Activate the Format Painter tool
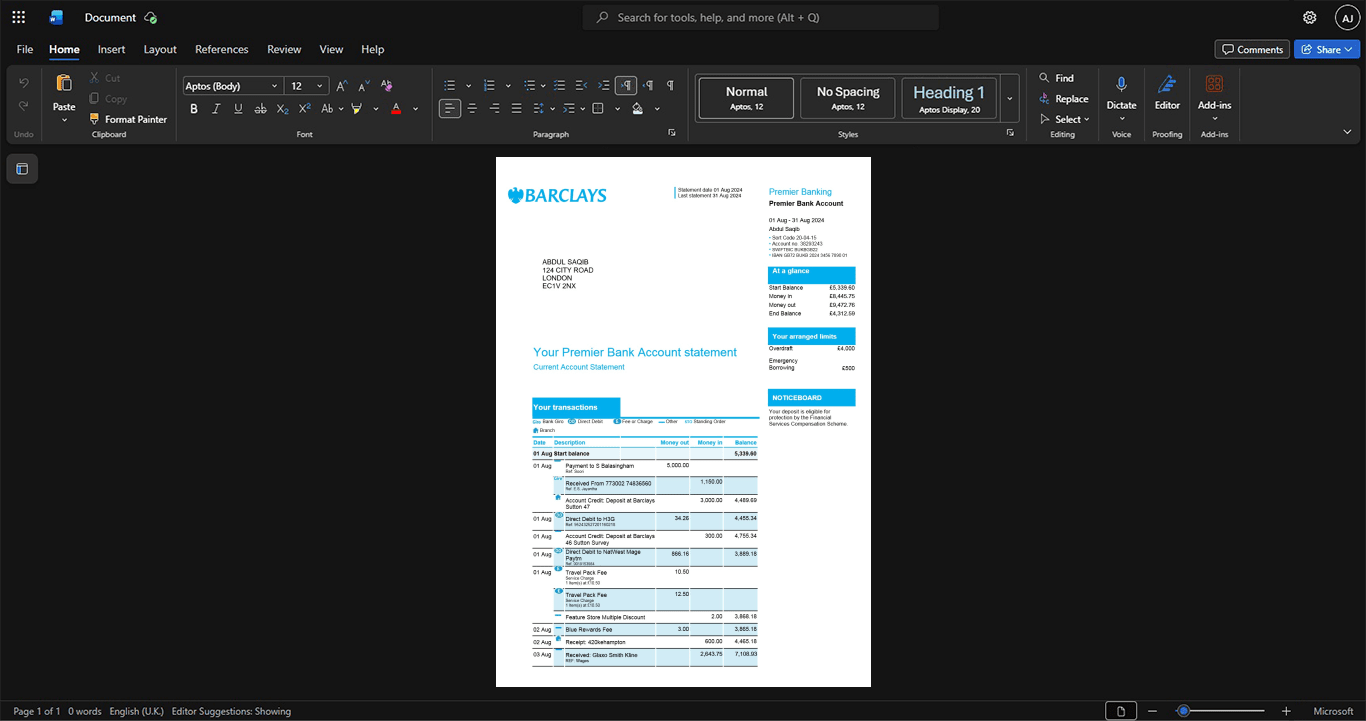Image resolution: width=1366 pixels, height=721 pixels. pyautogui.click(x=128, y=119)
